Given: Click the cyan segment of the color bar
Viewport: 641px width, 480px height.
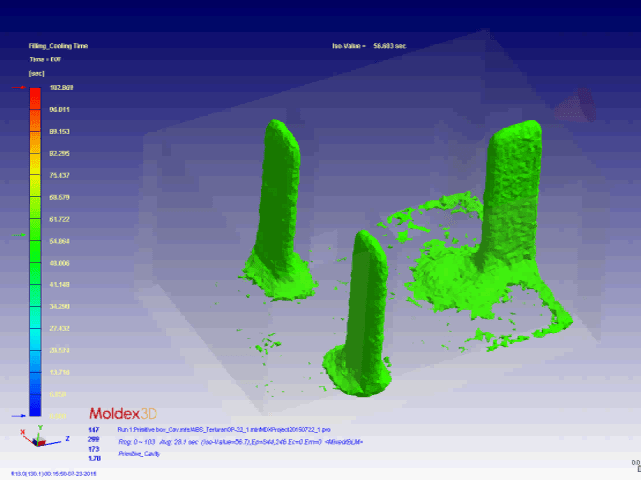Looking at the screenshot, I should 35,339.
